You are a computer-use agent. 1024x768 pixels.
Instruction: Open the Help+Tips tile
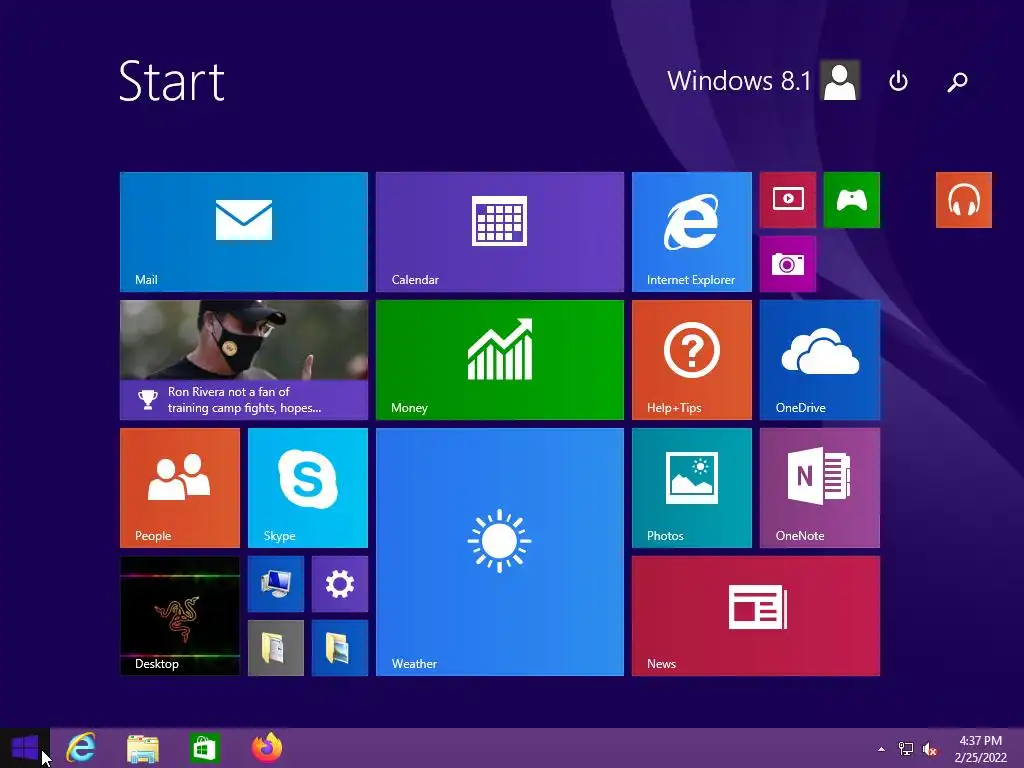point(692,360)
